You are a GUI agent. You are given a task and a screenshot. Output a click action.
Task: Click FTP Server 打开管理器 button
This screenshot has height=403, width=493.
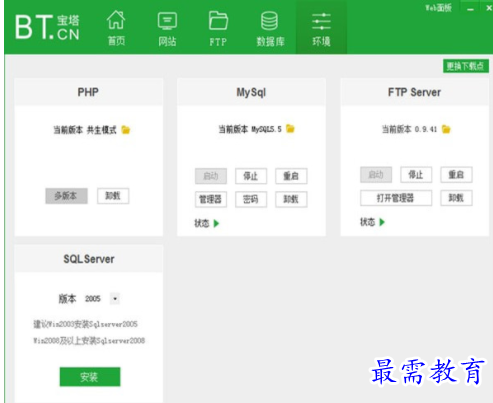point(396,198)
